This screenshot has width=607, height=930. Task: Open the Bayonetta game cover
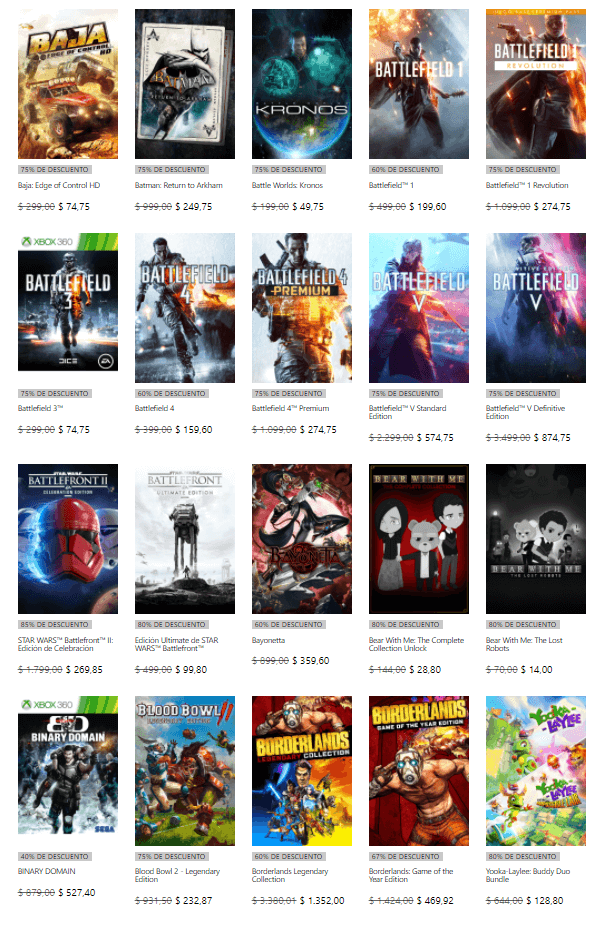point(302,539)
